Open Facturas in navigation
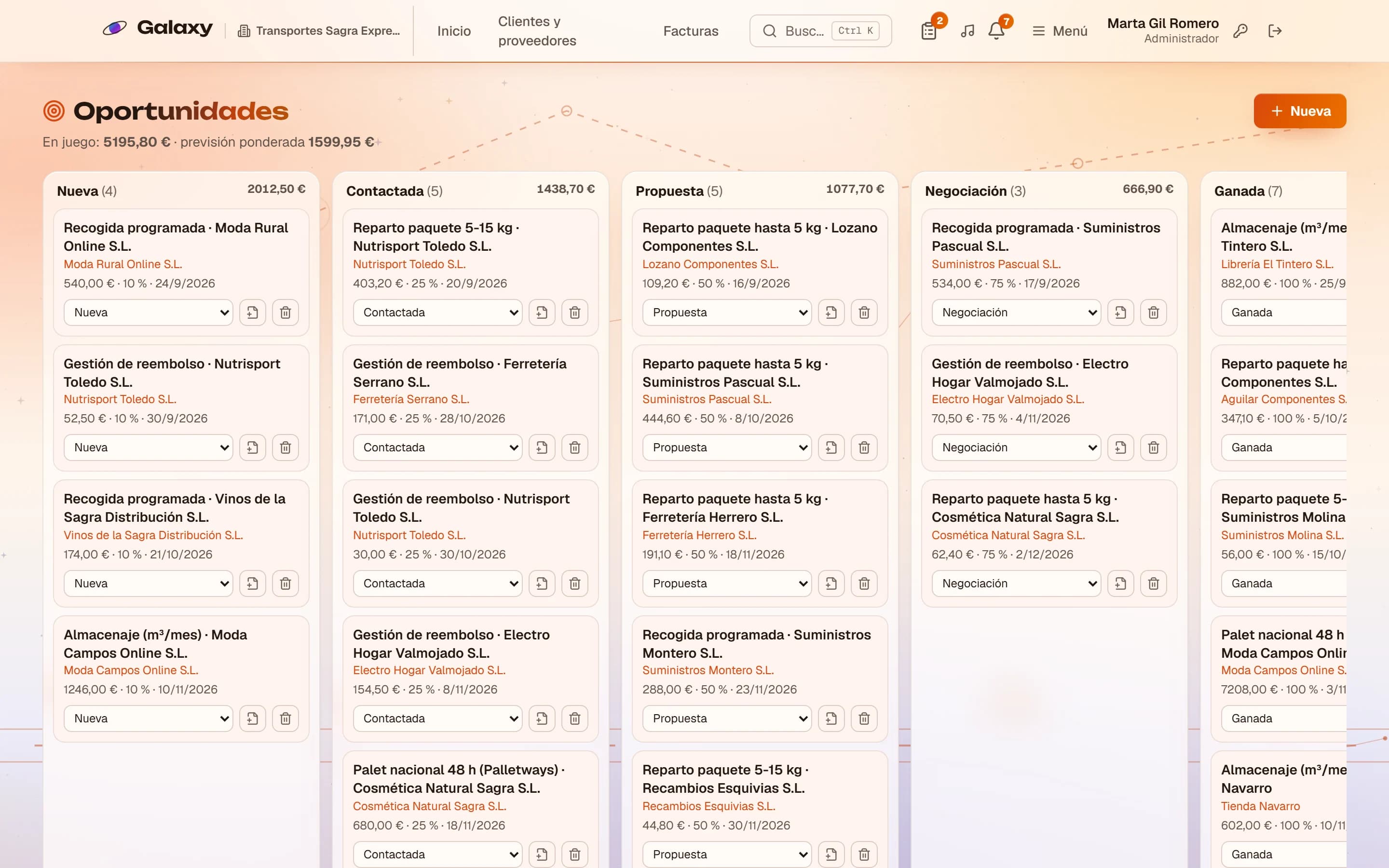This screenshot has height=868, width=1389. 691,31
